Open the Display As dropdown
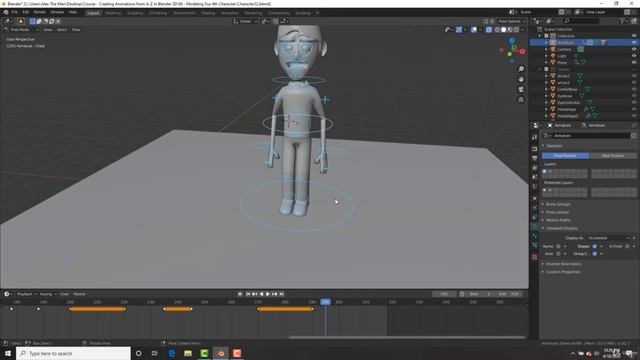Viewport: 640px width, 360px height. tap(608, 238)
